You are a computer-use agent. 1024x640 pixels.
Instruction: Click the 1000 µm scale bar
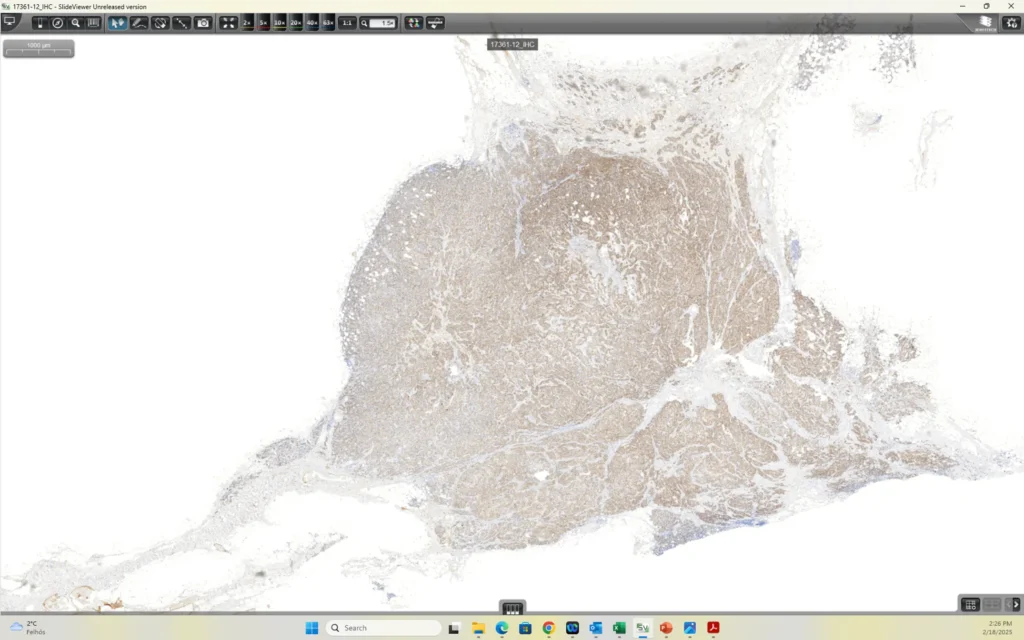tap(39, 48)
